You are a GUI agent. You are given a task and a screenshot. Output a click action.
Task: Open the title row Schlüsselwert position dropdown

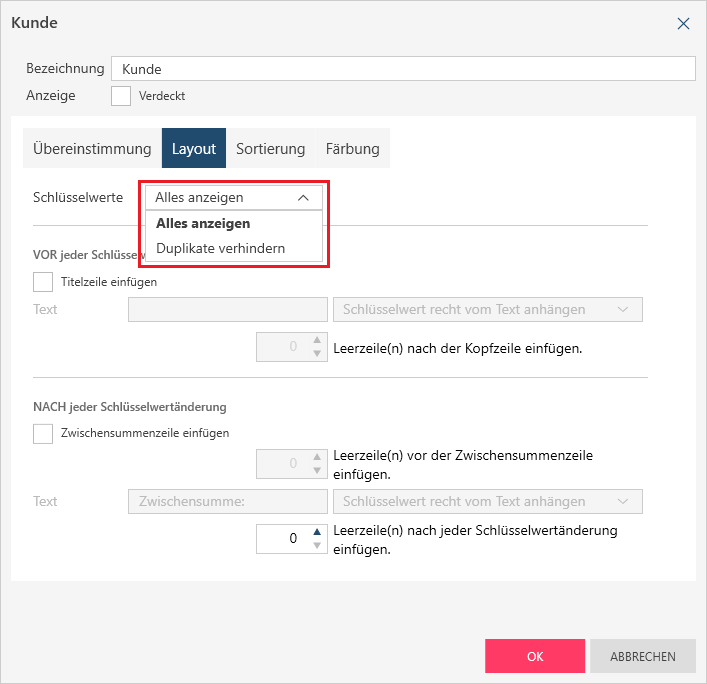pyautogui.click(x=487, y=309)
